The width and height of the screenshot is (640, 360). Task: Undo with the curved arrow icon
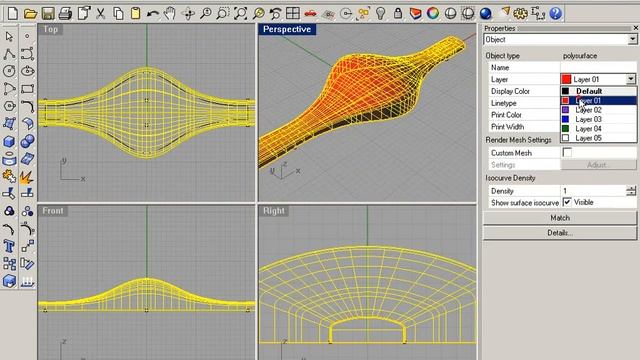click(153, 14)
